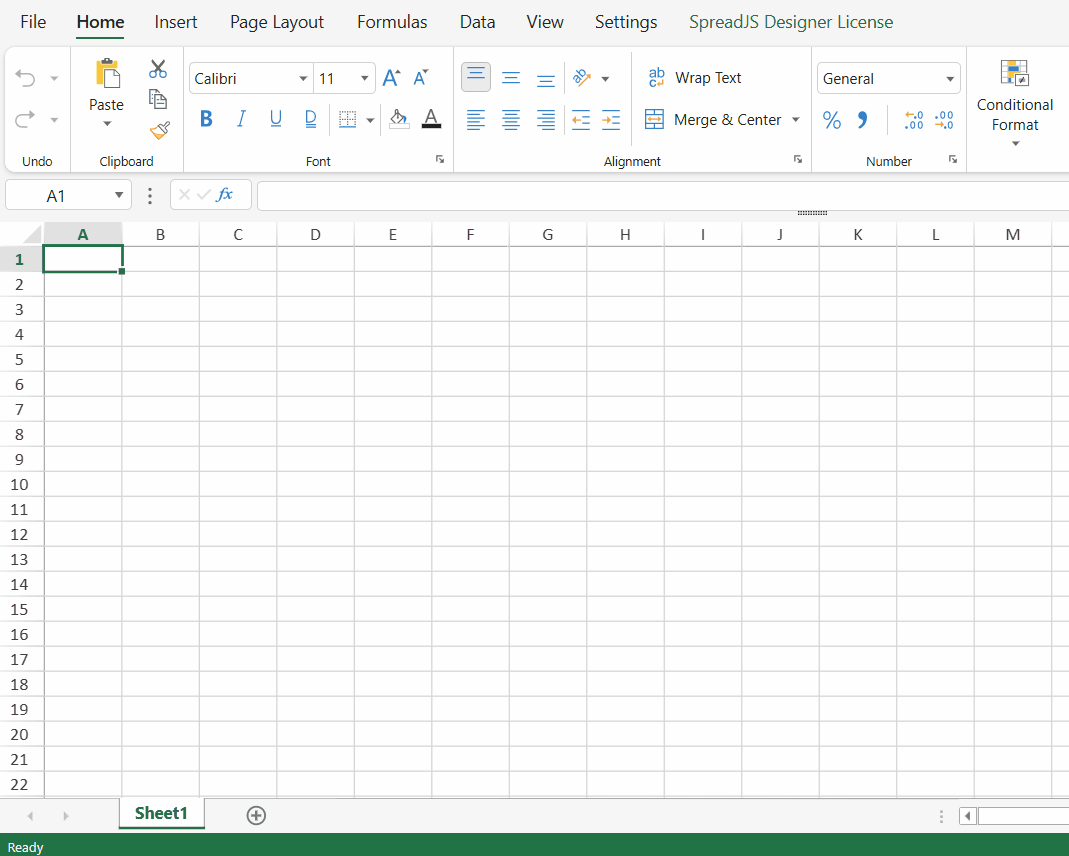The width and height of the screenshot is (1069, 856).
Task: Toggle Underline formatting
Action: (x=275, y=119)
